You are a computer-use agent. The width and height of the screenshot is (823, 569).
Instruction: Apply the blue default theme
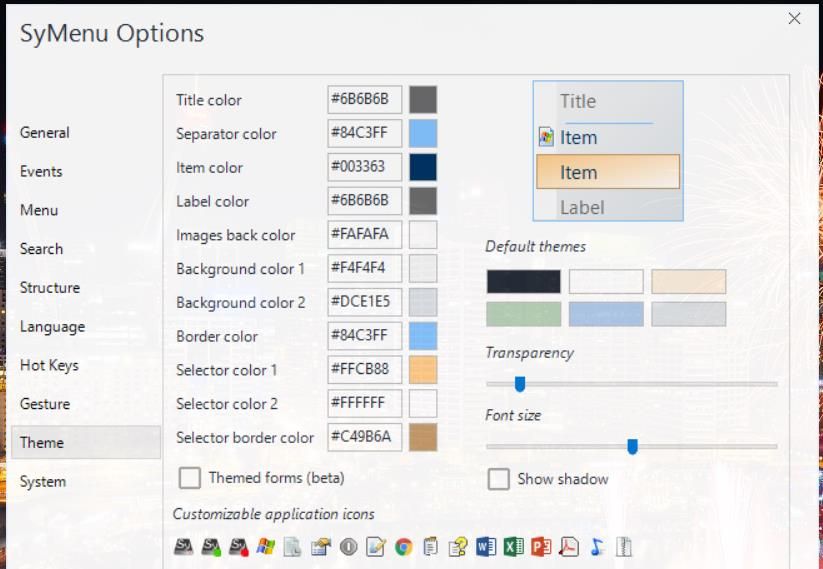(x=606, y=314)
